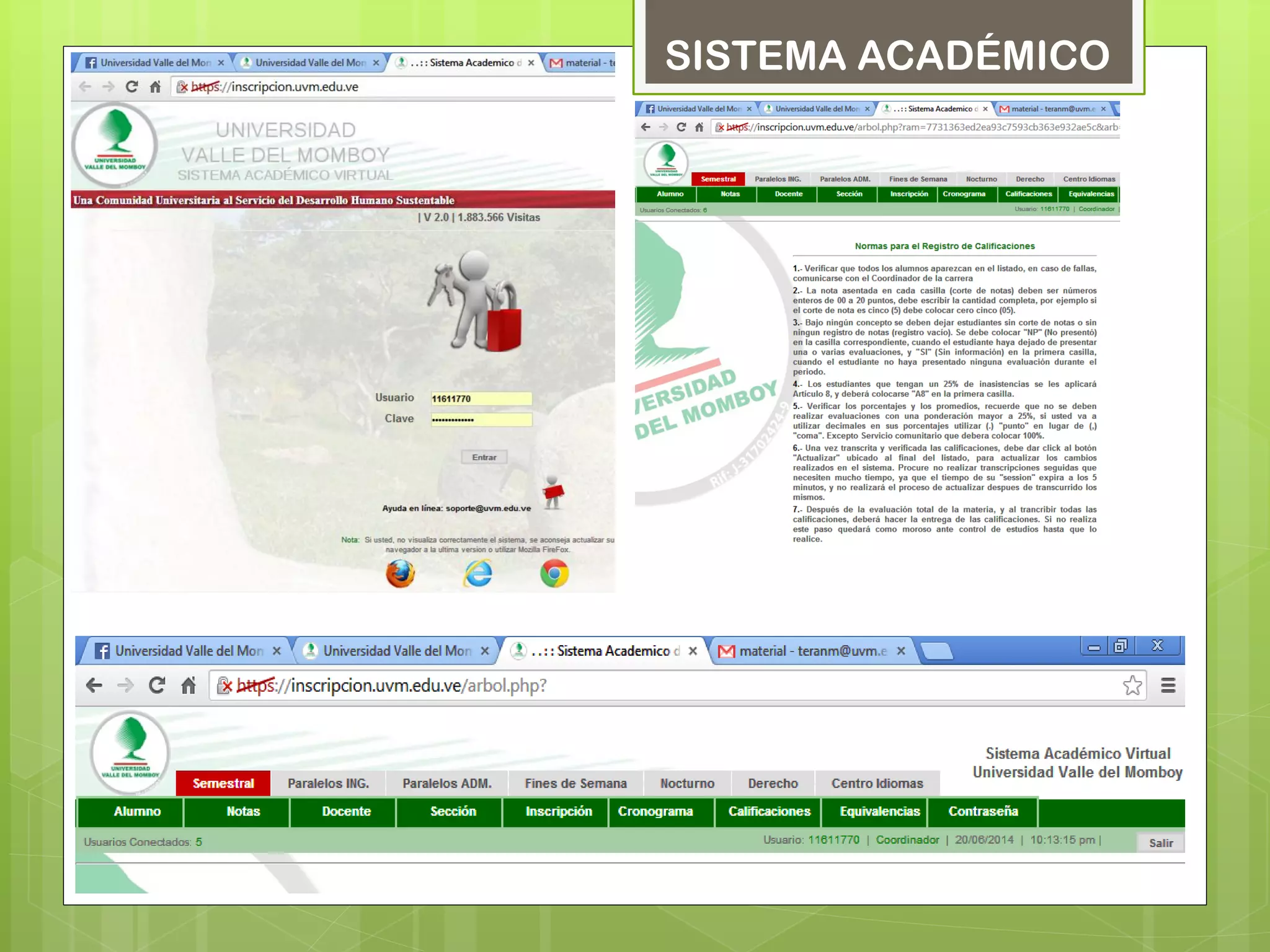The image size is (1270, 952).
Task: Reload page in top-right browser window
Action: [681, 127]
